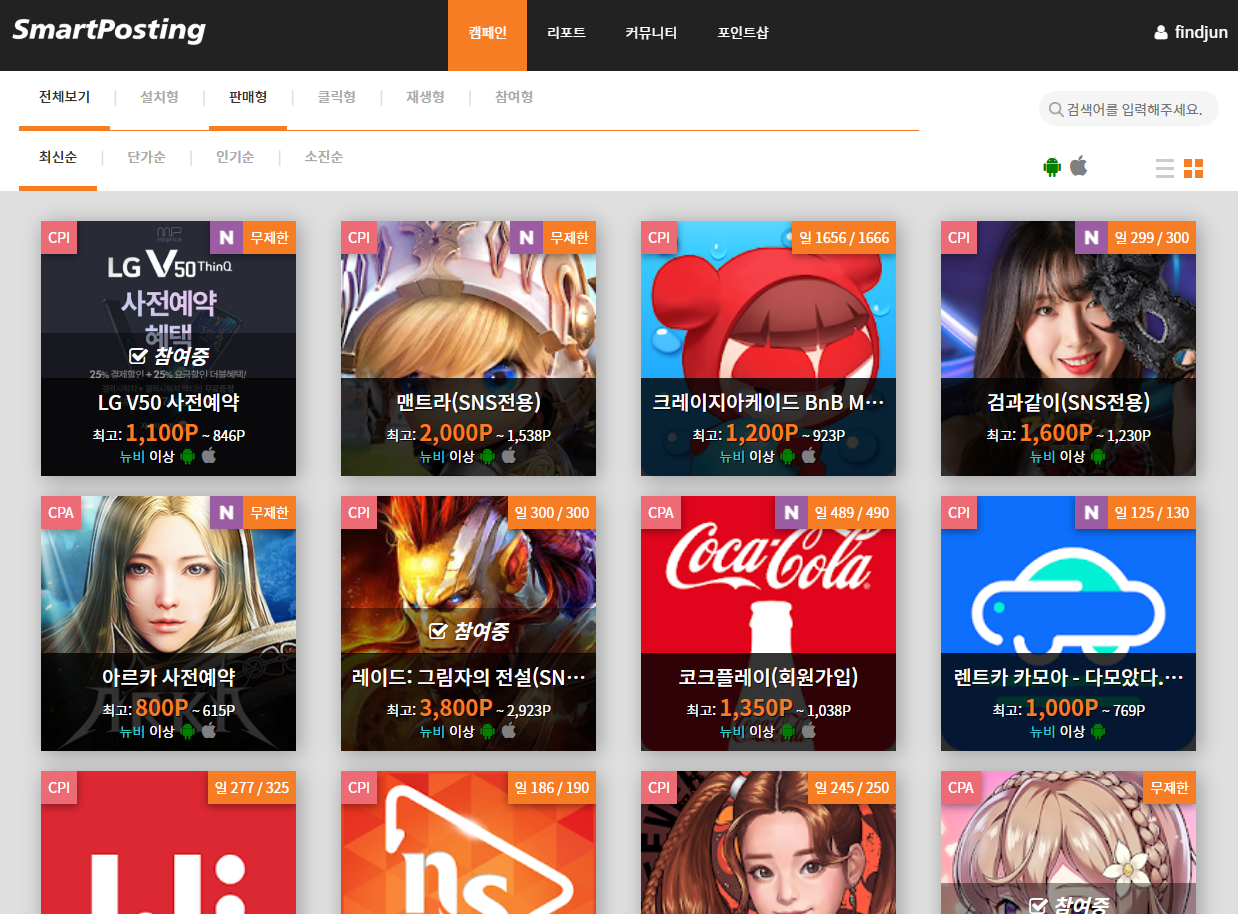Open the findjun user profile icon
Image resolution: width=1238 pixels, height=914 pixels.
click(1161, 33)
